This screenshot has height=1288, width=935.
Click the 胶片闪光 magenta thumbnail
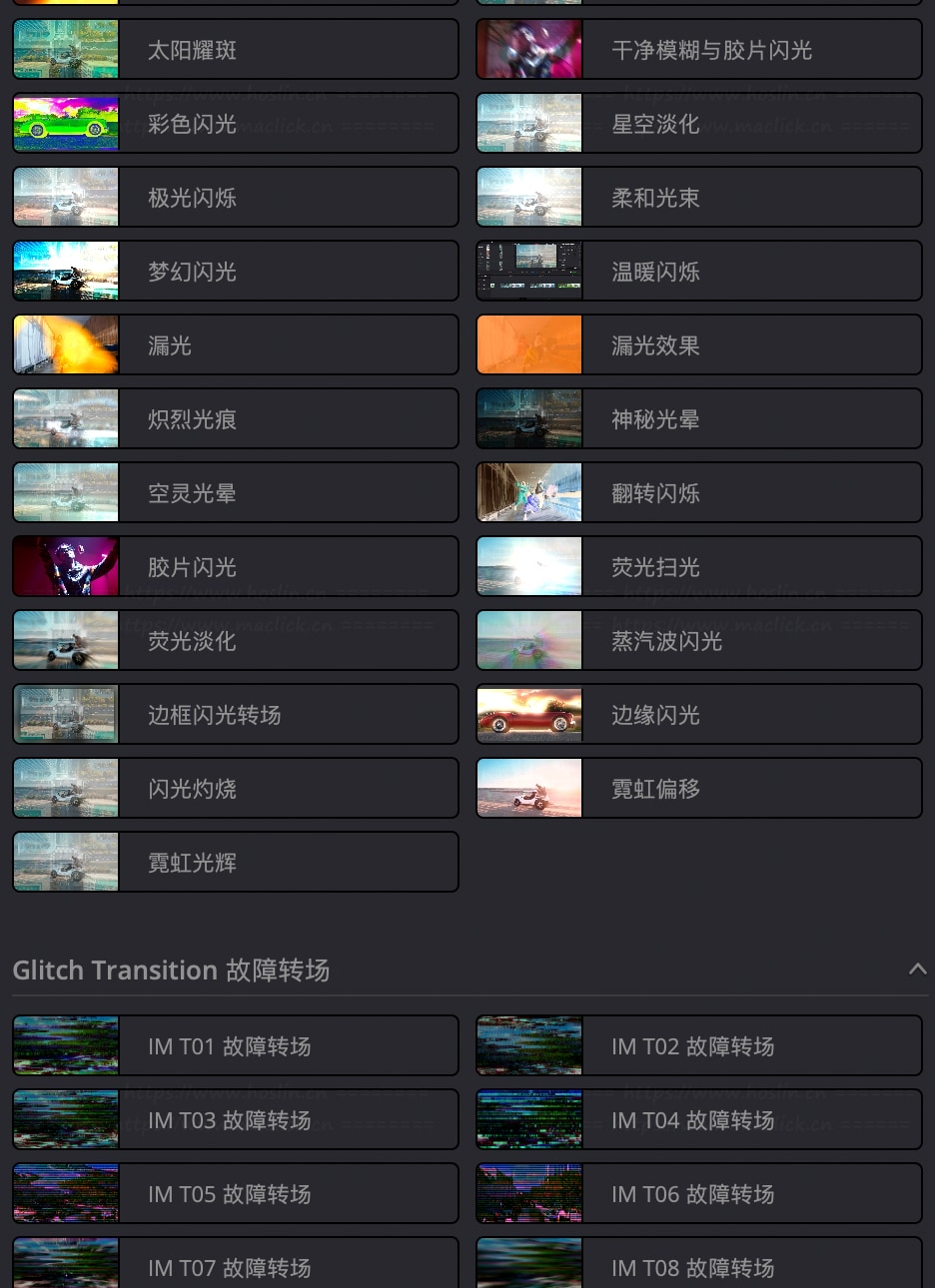pyautogui.click(x=66, y=567)
